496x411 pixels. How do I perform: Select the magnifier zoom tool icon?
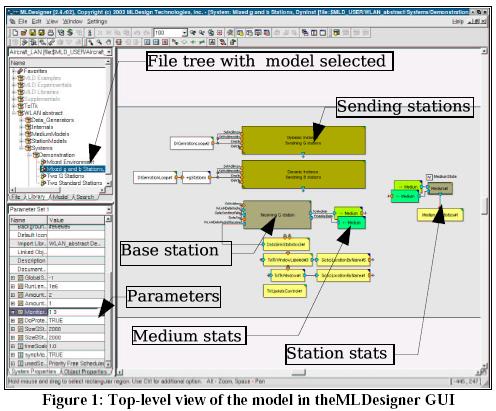[x=100, y=42]
